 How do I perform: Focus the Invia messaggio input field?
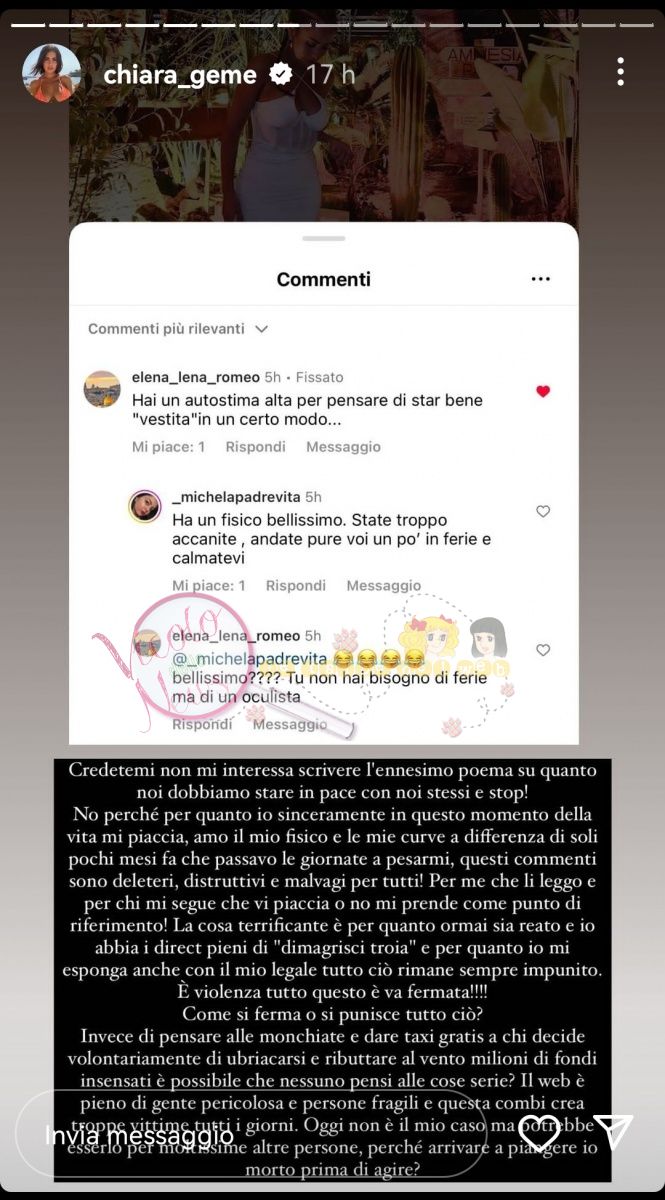click(x=251, y=1133)
